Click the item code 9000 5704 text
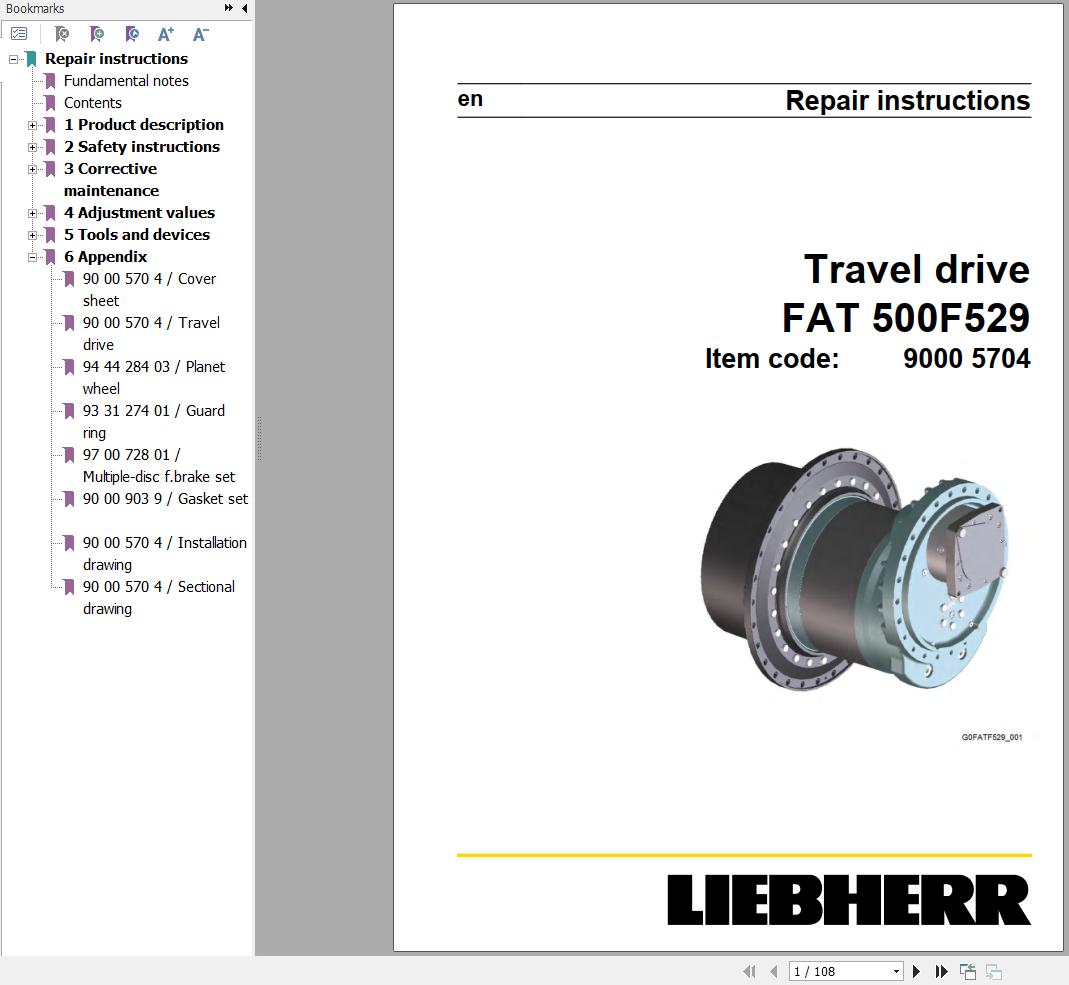This screenshot has width=1069, height=985. click(967, 359)
